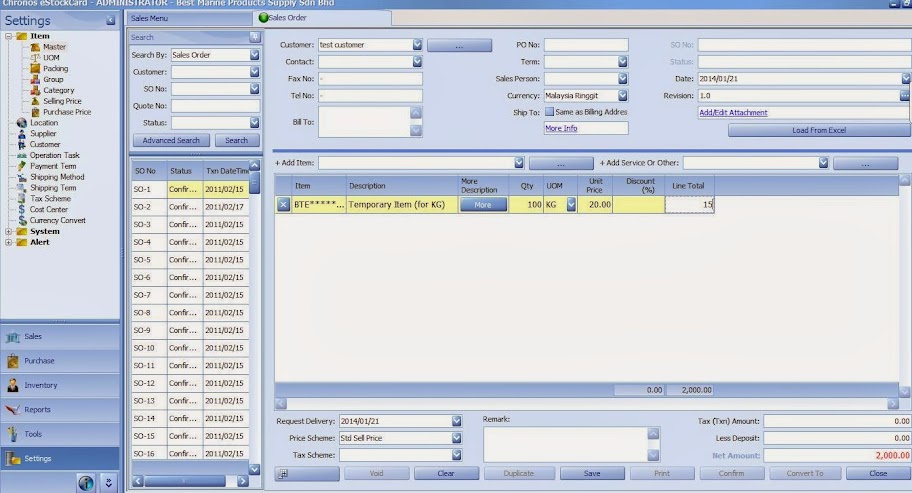Open the Search By dropdown

tap(255, 55)
